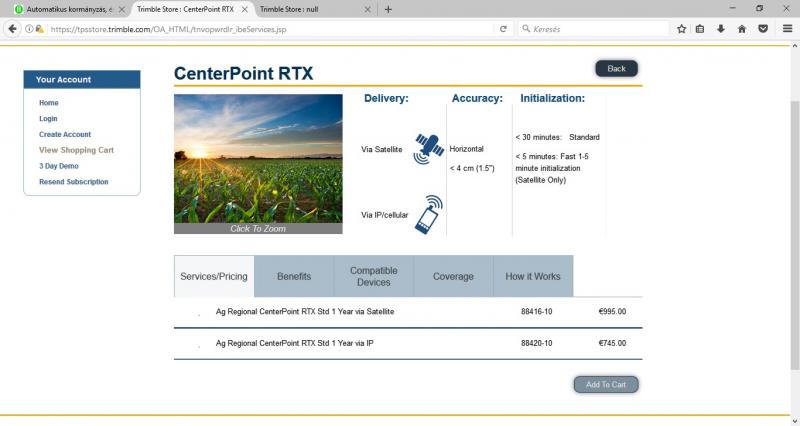Open a new tab with the plus button
The image size is (800, 426).
click(x=388, y=9)
